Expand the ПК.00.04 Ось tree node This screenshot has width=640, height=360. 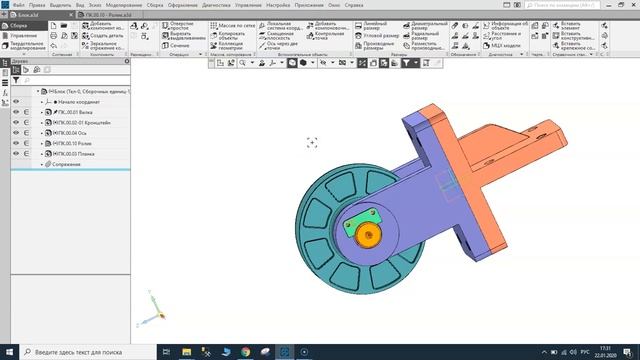click(x=42, y=133)
